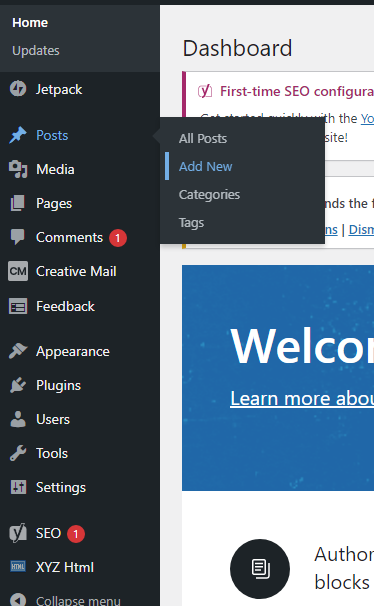Click the Yoast logo in SEO notice
This screenshot has height=606, width=374.
[x=205, y=91]
